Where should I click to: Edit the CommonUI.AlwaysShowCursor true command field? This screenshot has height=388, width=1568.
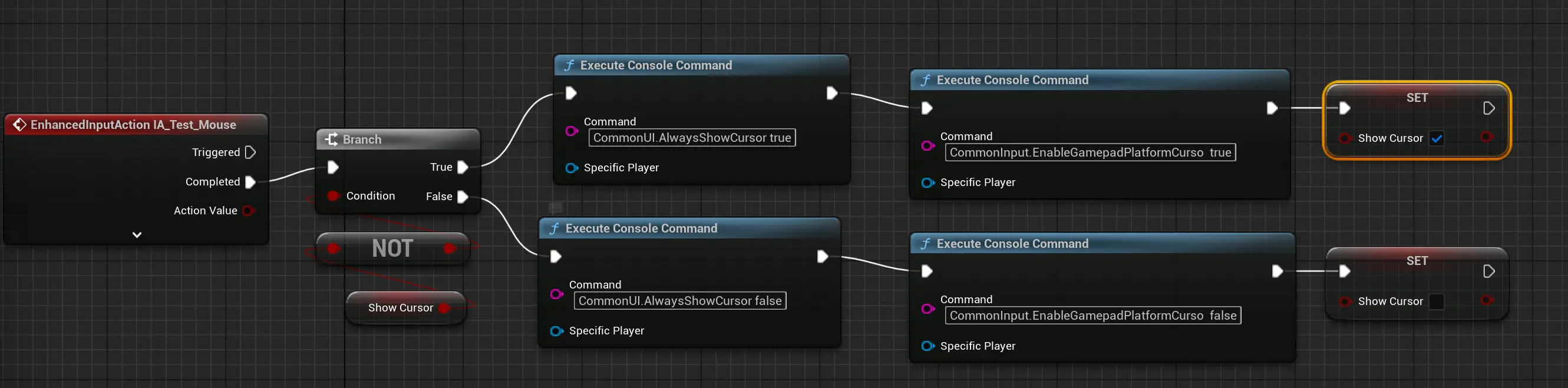pyautogui.click(x=691, y=138)
